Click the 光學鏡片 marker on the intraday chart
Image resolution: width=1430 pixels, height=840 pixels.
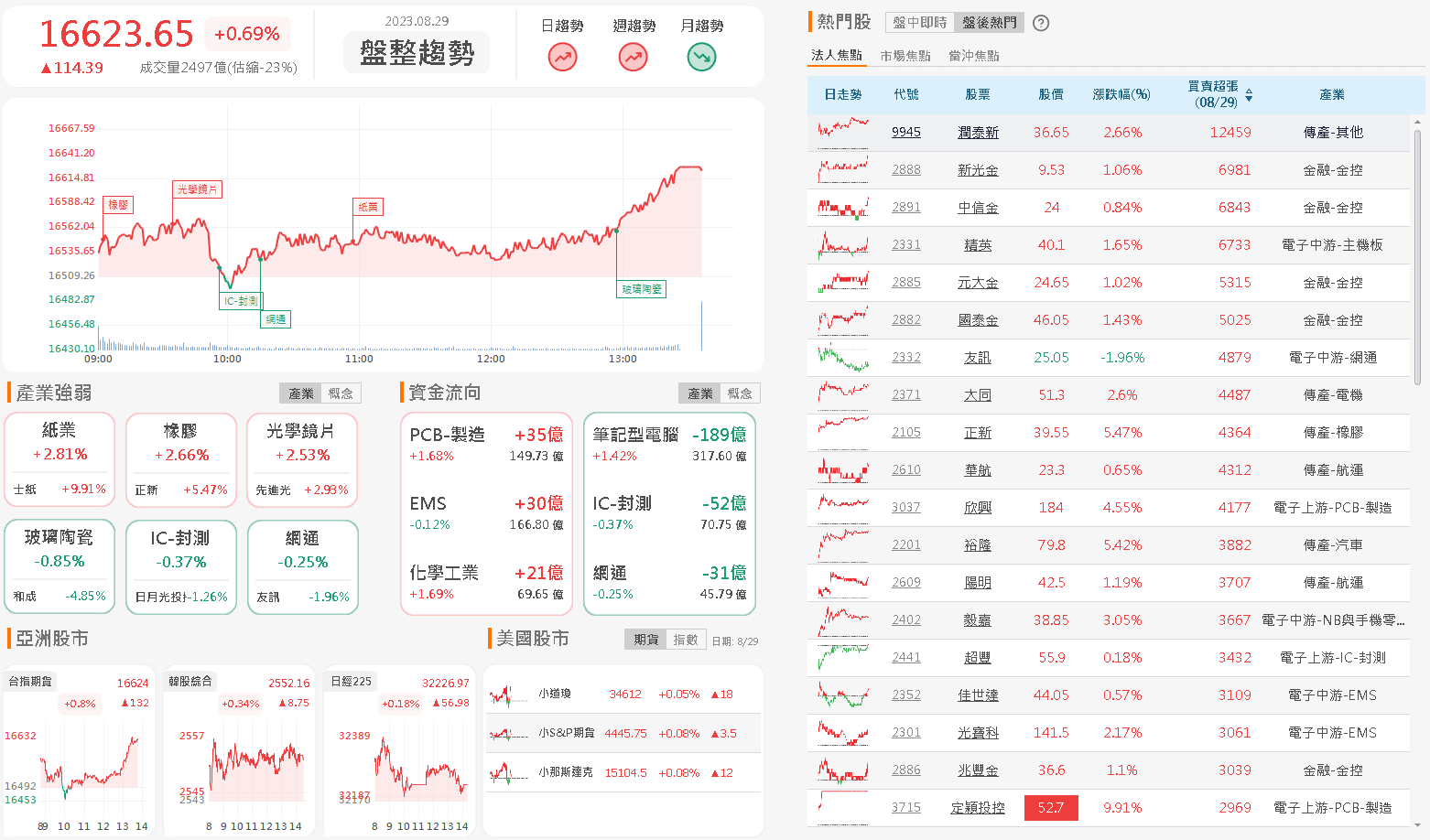click(x=198, y=189)
